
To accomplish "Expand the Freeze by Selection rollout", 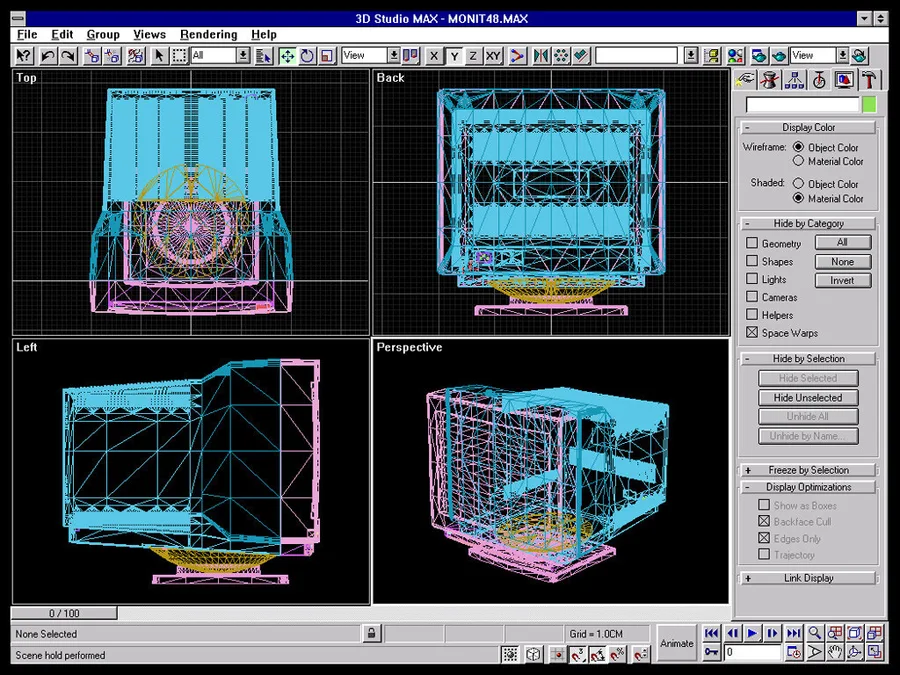I will [809, 470].
